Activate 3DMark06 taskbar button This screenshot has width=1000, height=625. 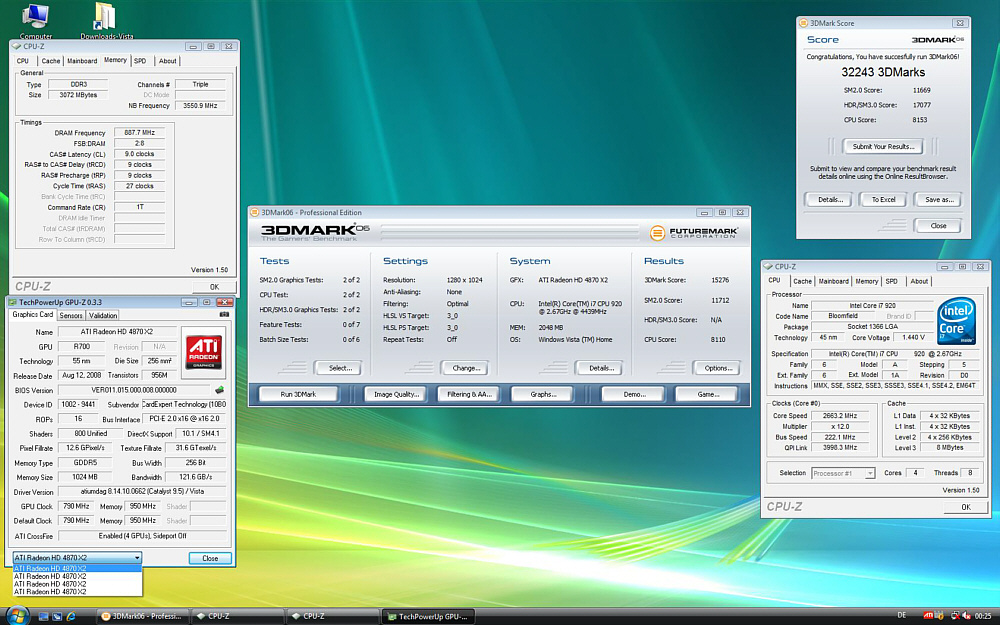[142, 616]
